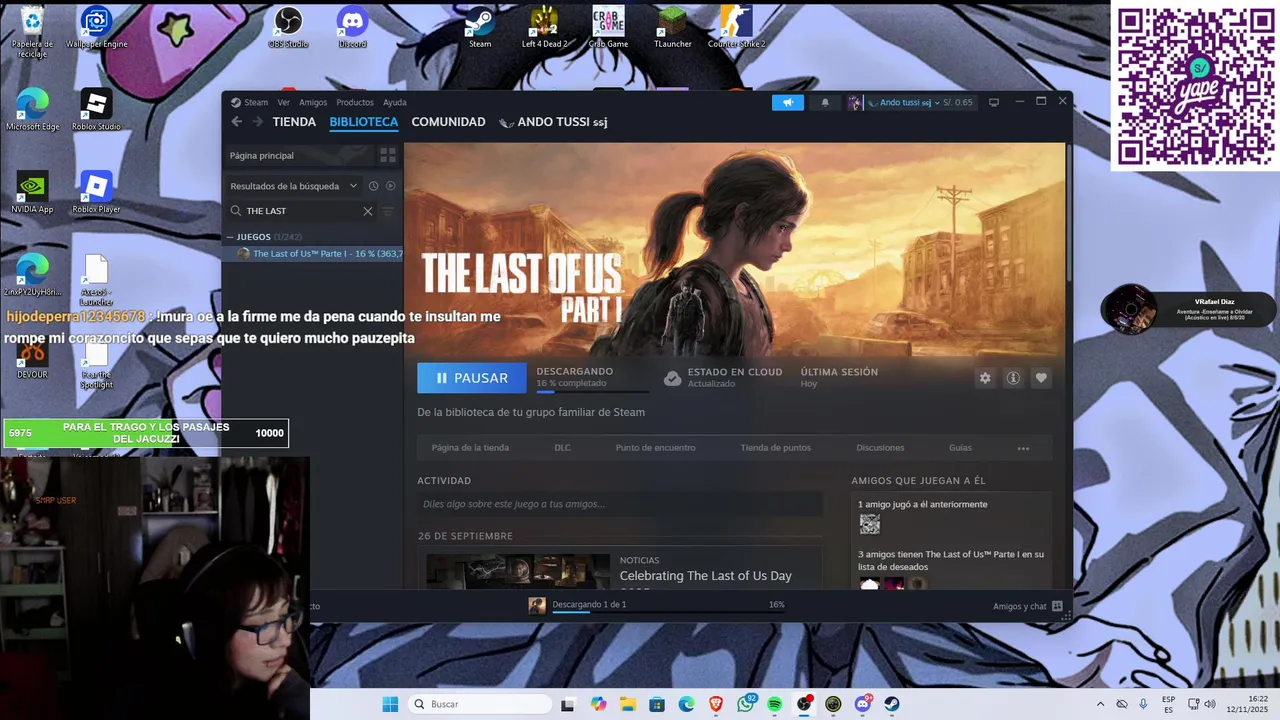Screen dimensions: 1280x720
Task: Open Ando tussi ssj account dropdown
Action: coord(903,102)
